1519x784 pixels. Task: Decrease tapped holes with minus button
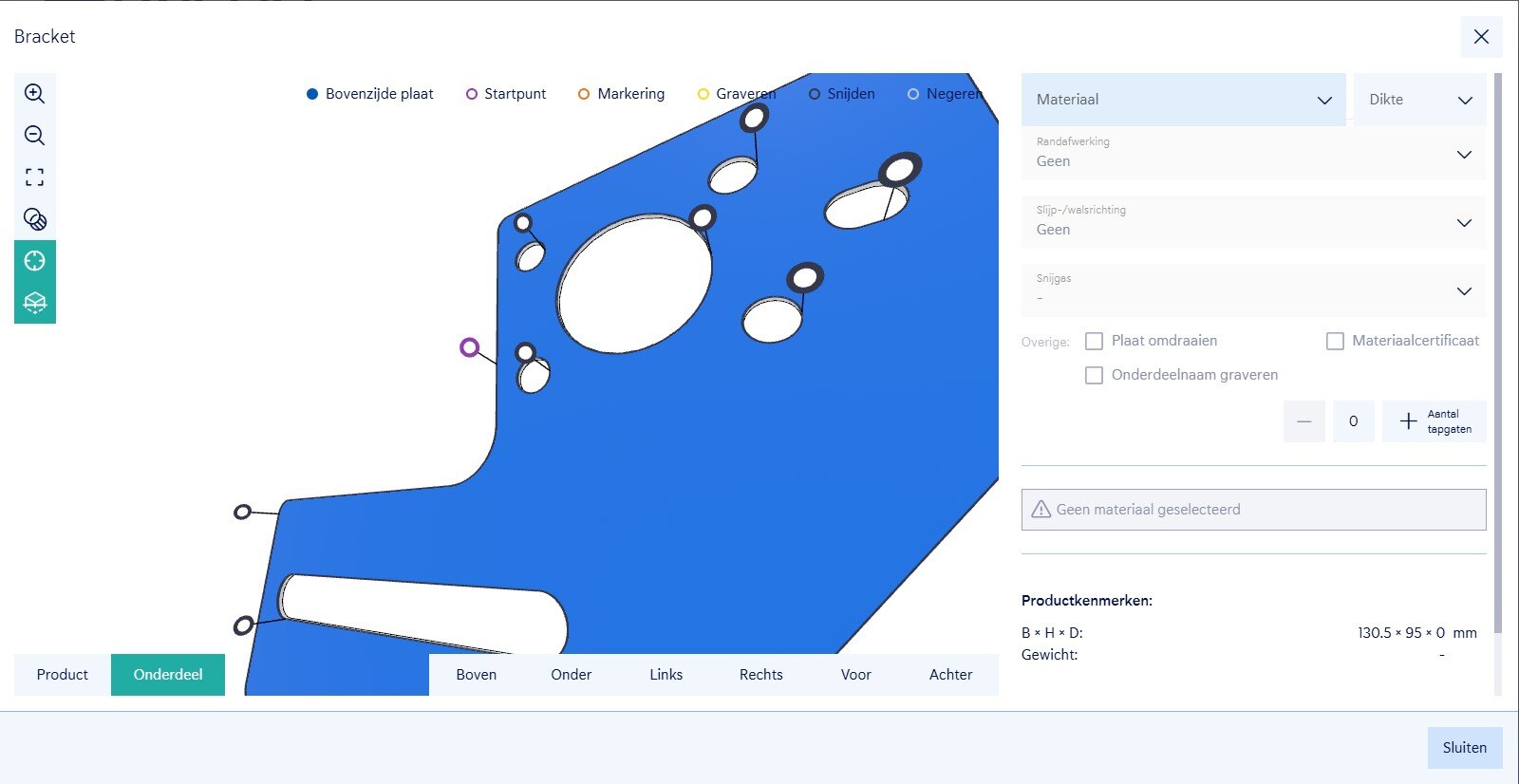pos(1303,421)
